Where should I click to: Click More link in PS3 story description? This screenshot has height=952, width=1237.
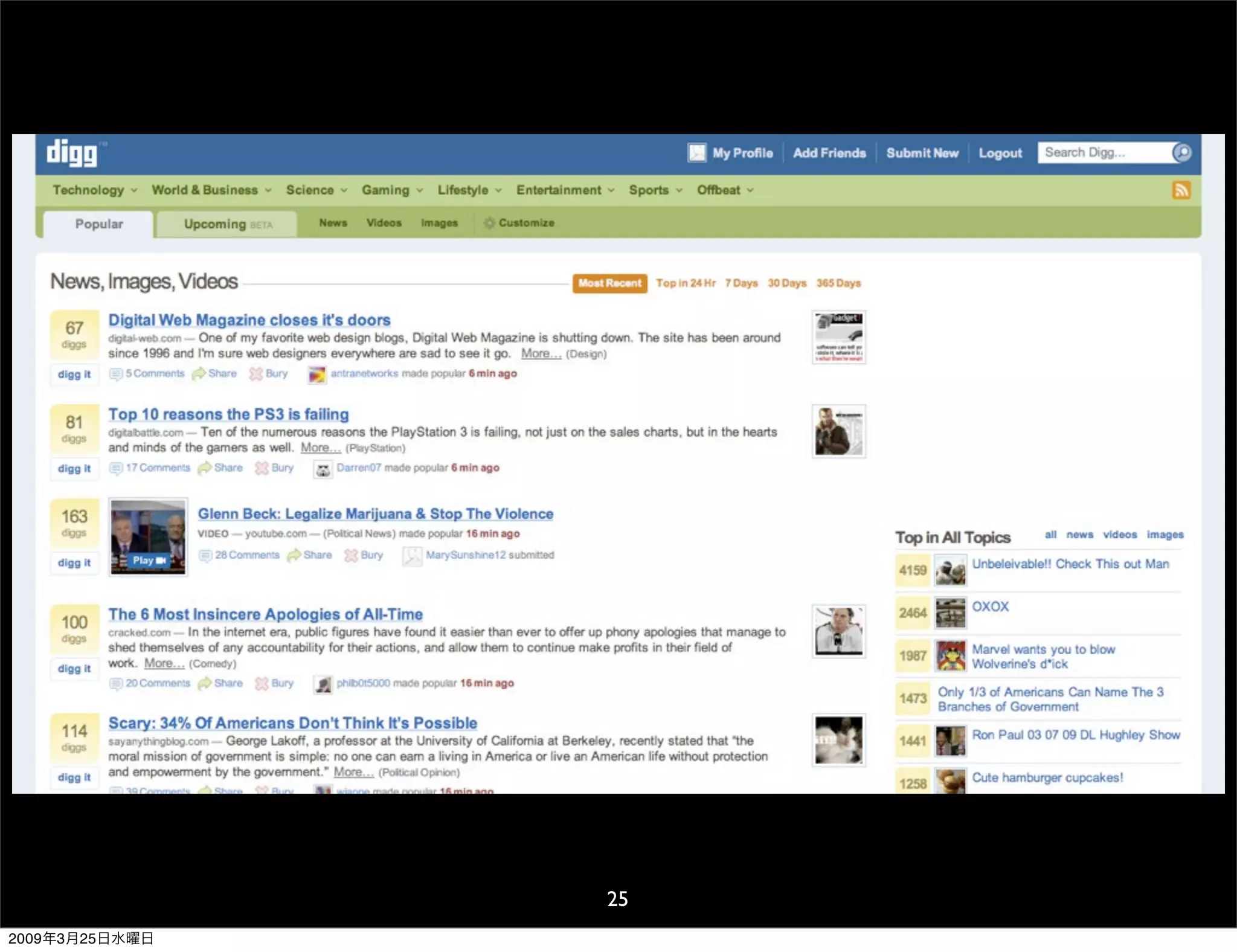[x=321, y=448]
